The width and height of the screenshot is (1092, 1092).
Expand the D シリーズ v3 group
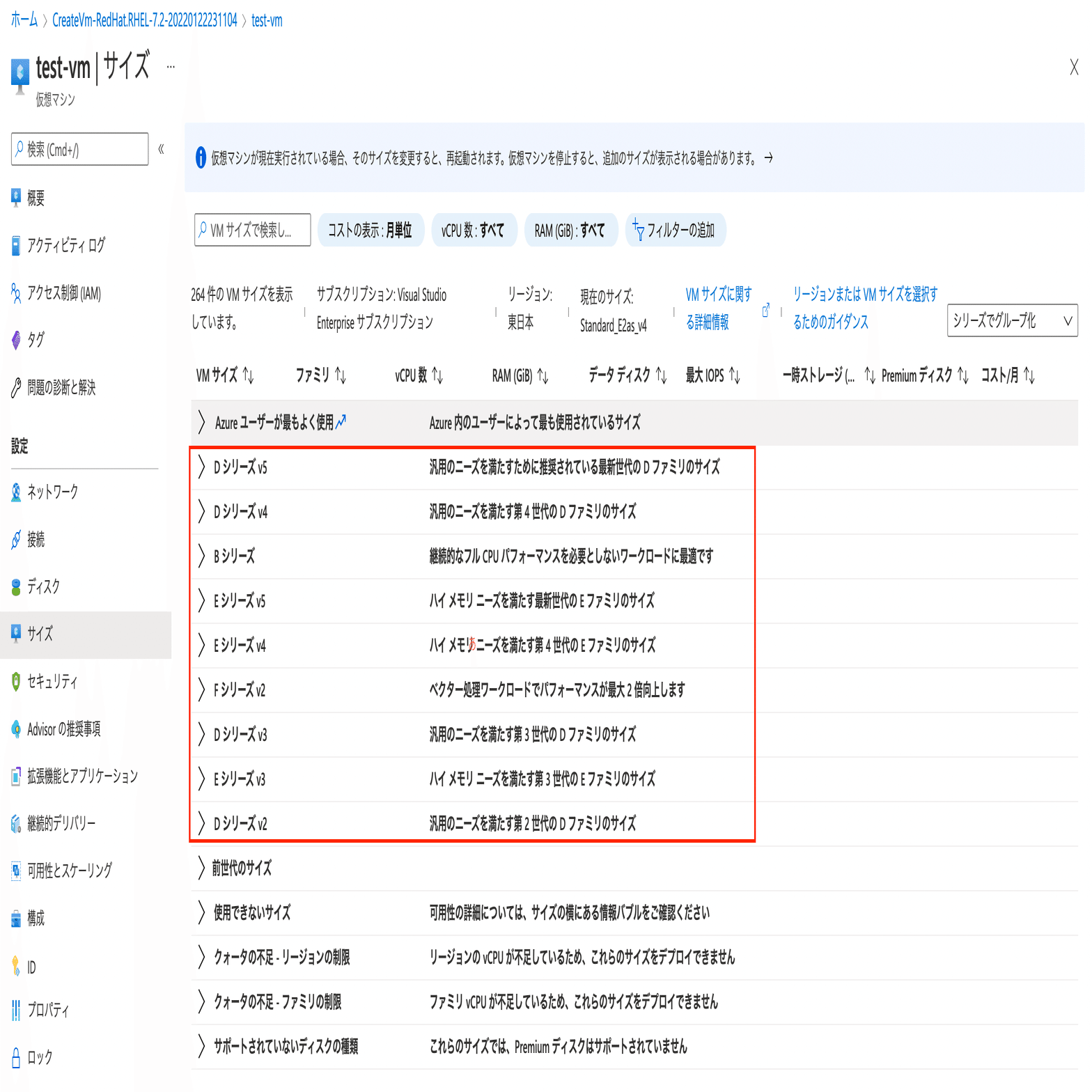(x=201, y=734)
